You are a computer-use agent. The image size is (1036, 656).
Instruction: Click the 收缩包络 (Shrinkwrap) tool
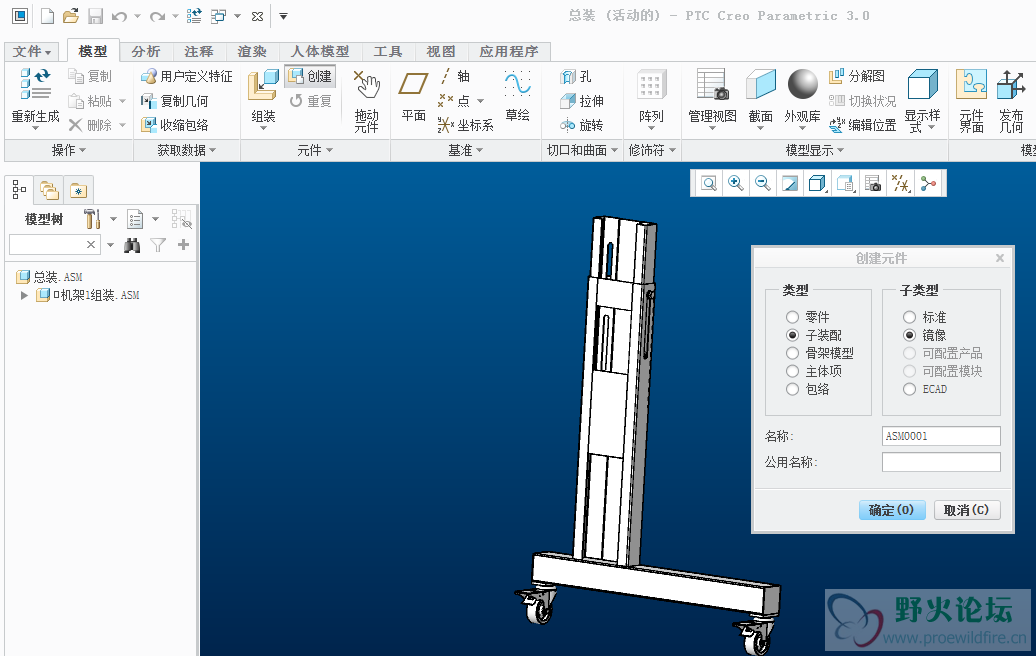point(174,126)
